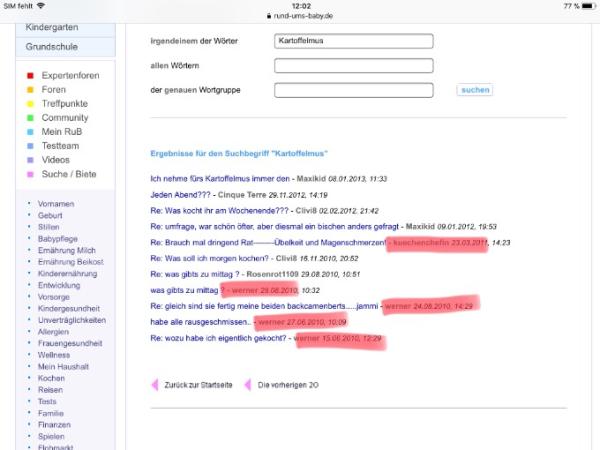This screenshot has height=450, width=600.
Task: Open Treffpunkte section
Action: tap(65, 104)
